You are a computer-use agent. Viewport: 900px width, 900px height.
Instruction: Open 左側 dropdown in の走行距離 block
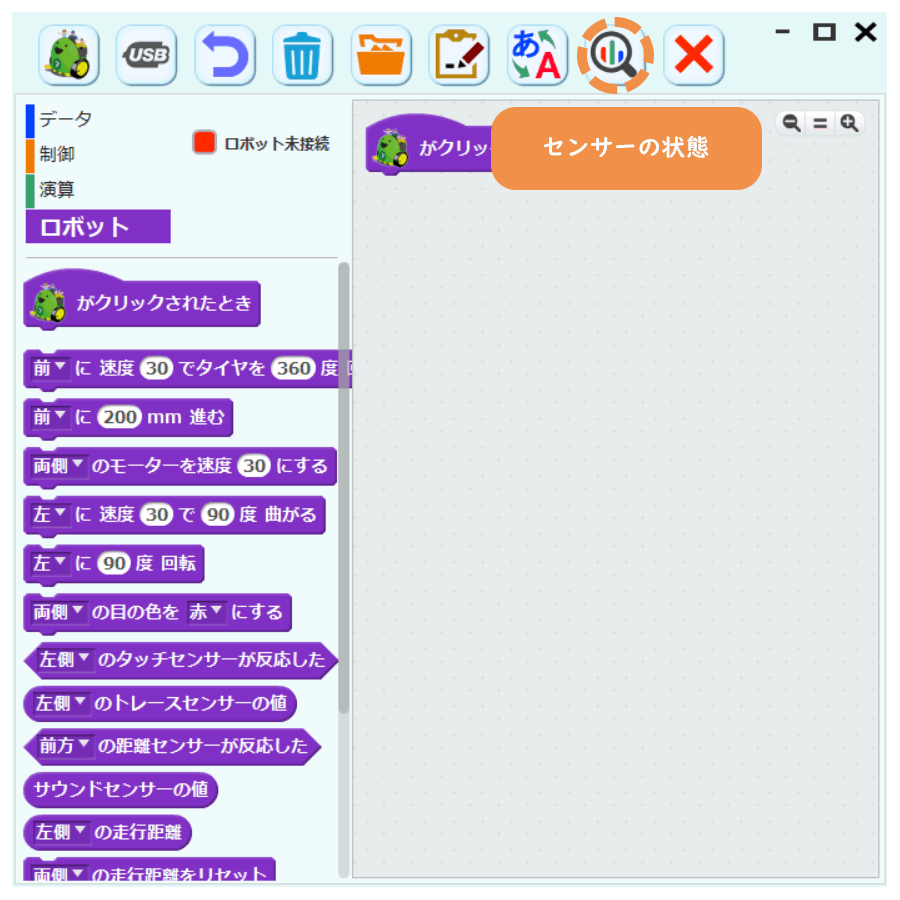coord(61,832)
